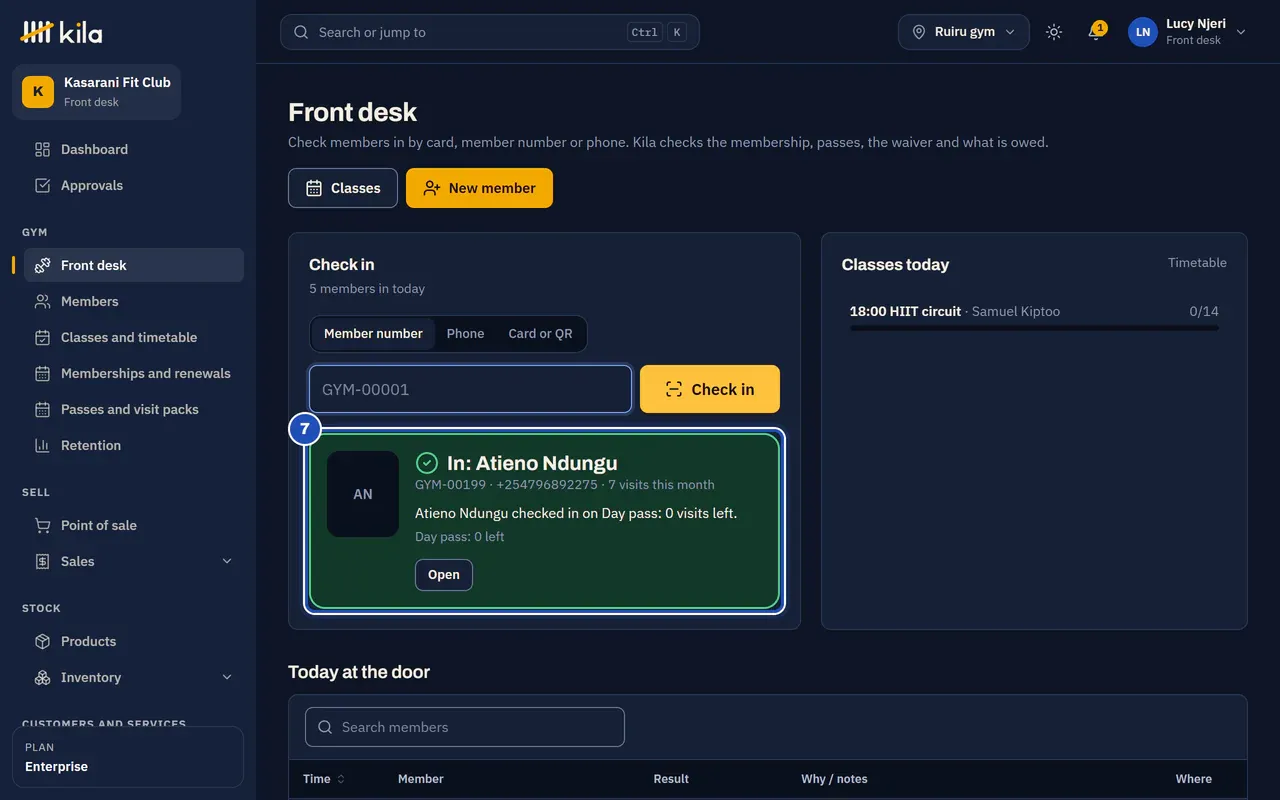Click the LN user avatar
Viewport: 1280px width, 800px height.
coord(1143,32)
